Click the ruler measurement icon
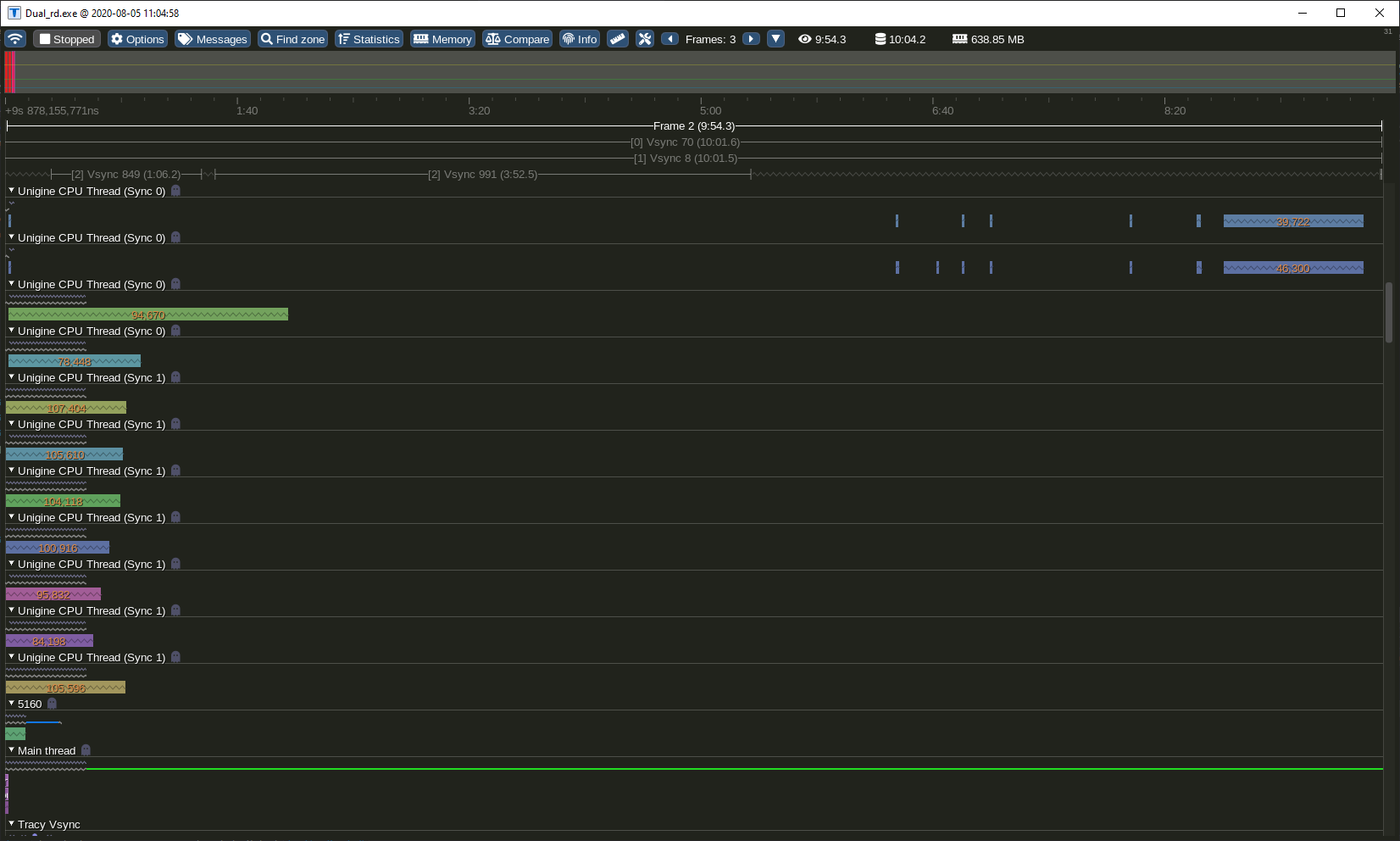Screen dimensions: 1400x841 click(x=618, y=39)
